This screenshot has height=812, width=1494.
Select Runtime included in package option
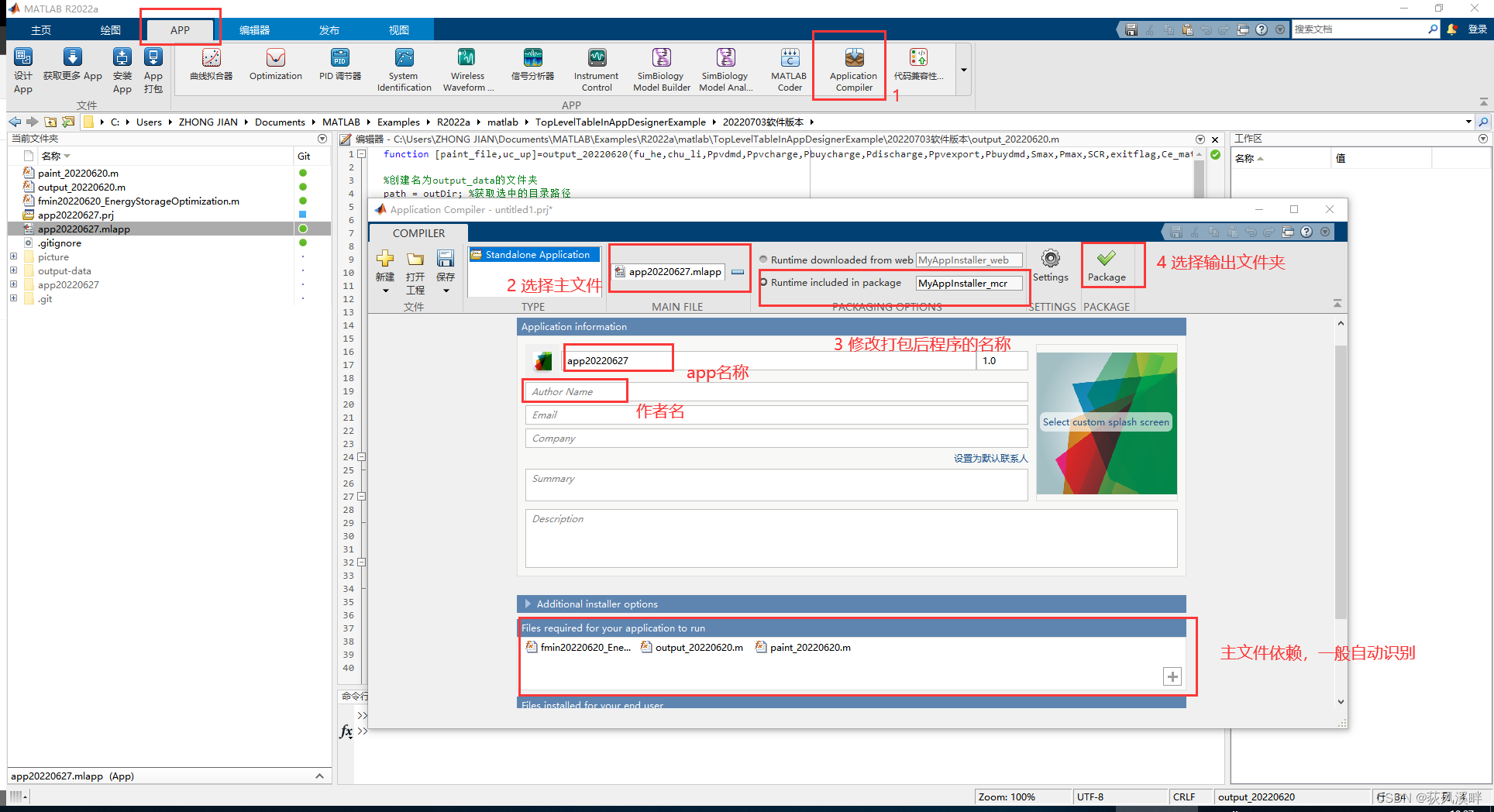tap(763, 282)
